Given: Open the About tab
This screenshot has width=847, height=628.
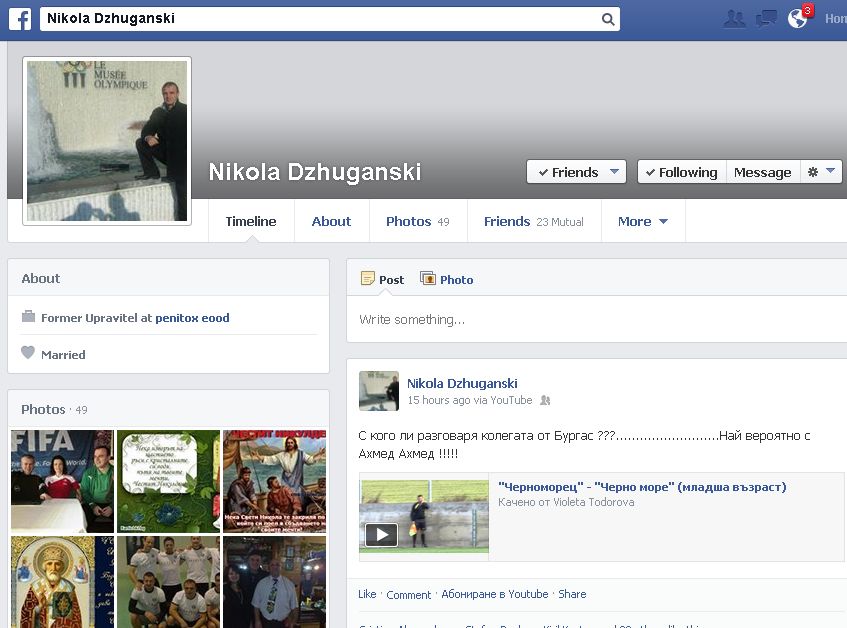Looking at the screenshot, I should (x=331, y=221).
